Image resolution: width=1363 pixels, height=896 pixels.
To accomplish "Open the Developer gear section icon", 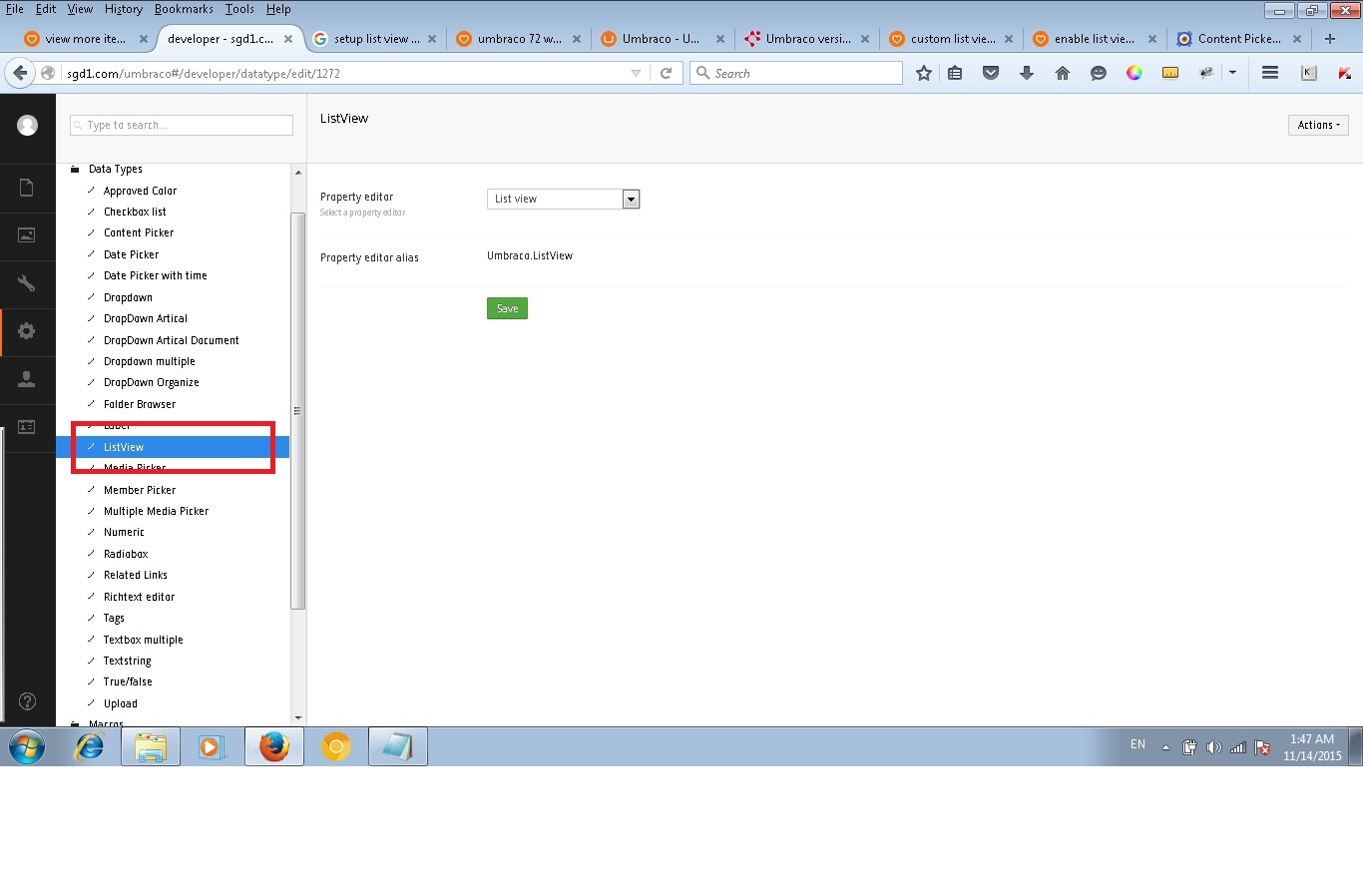I will [x=27, y=331].
